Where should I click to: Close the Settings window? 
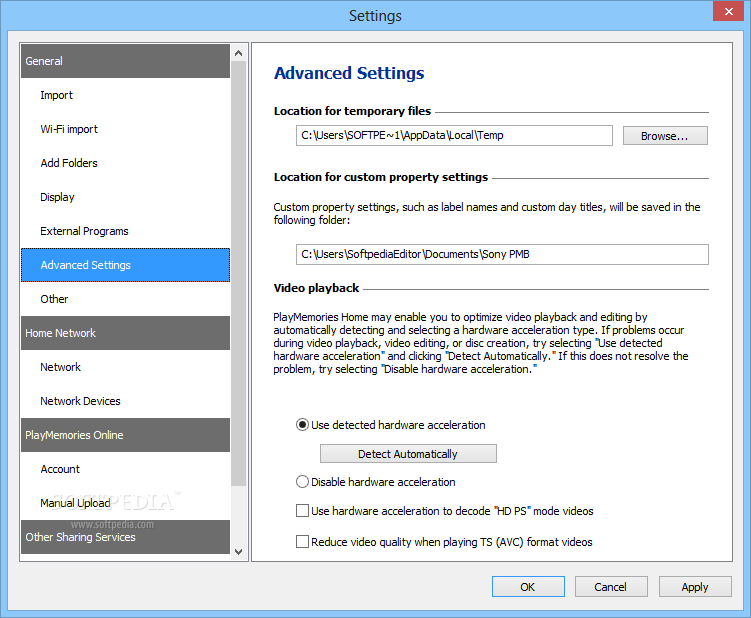[x=728, y=11]
